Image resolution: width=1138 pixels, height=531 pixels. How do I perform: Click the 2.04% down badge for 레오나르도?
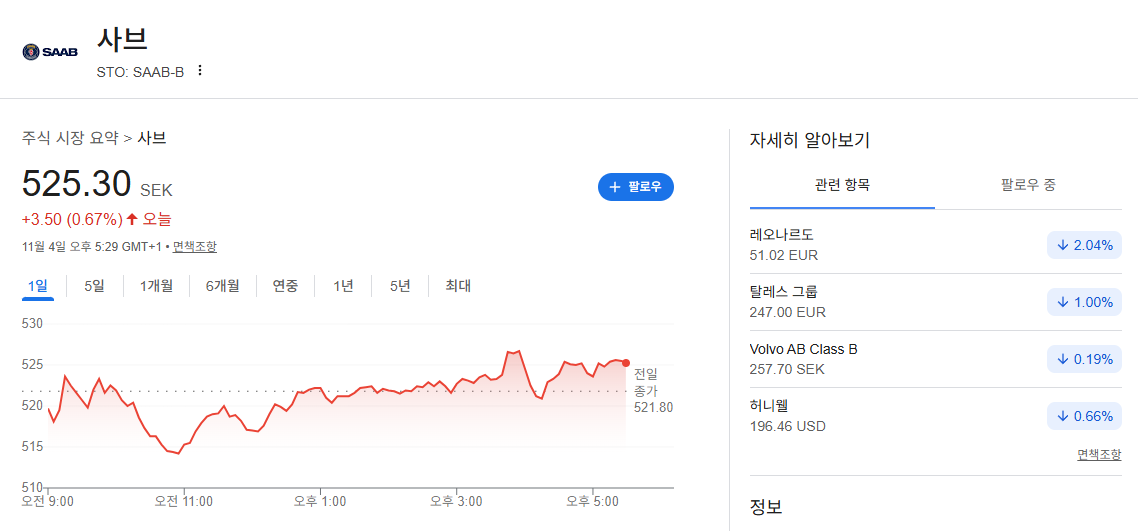[x=1084, y=245]
